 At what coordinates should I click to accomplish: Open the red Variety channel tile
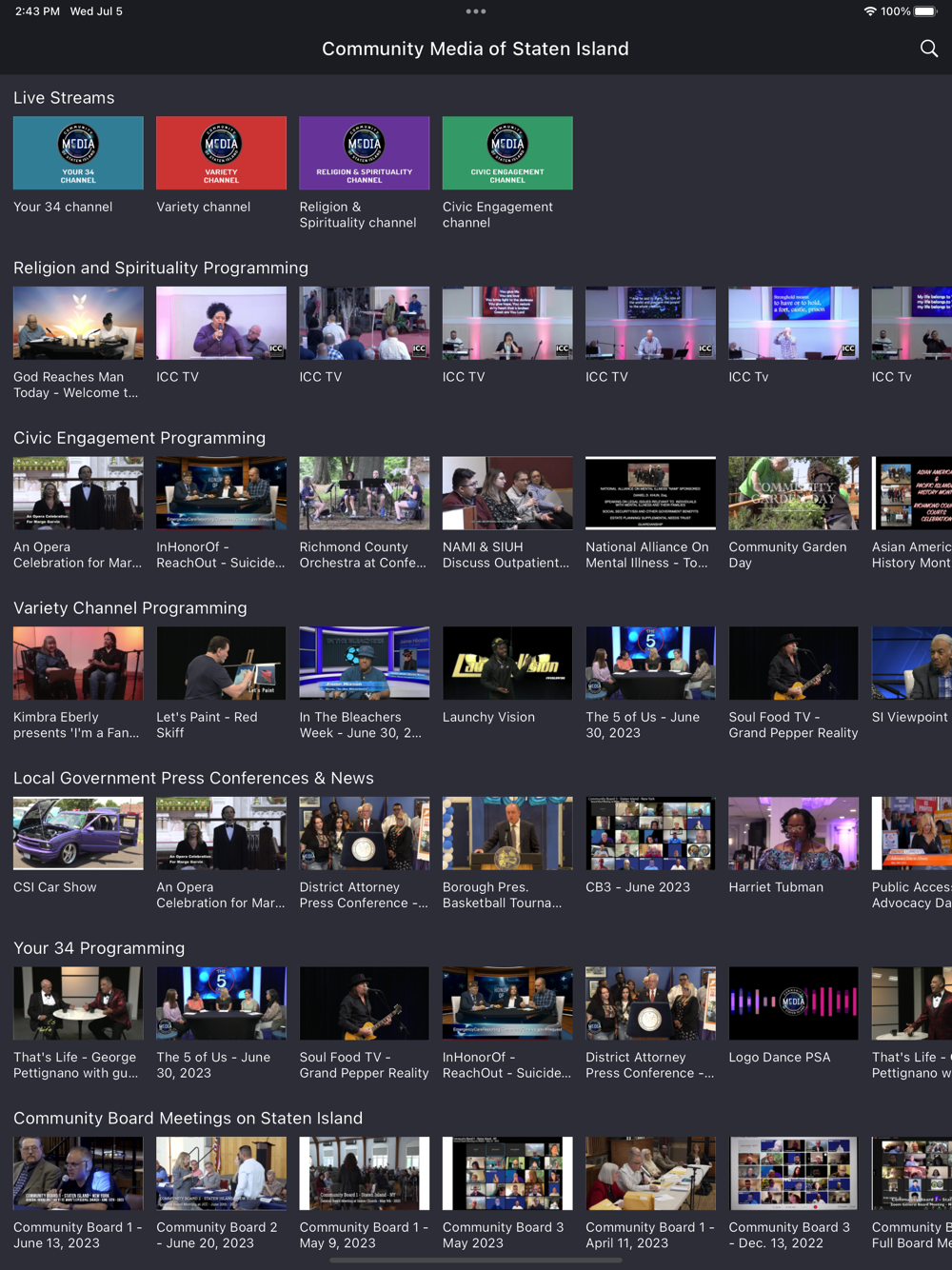(x=221, y=153)
